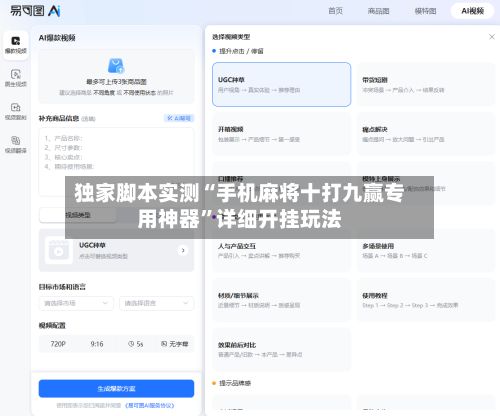Select the 材质/细节展示 video type card
500x416 pixels.
pyautogui.click(x=281, y=300)
